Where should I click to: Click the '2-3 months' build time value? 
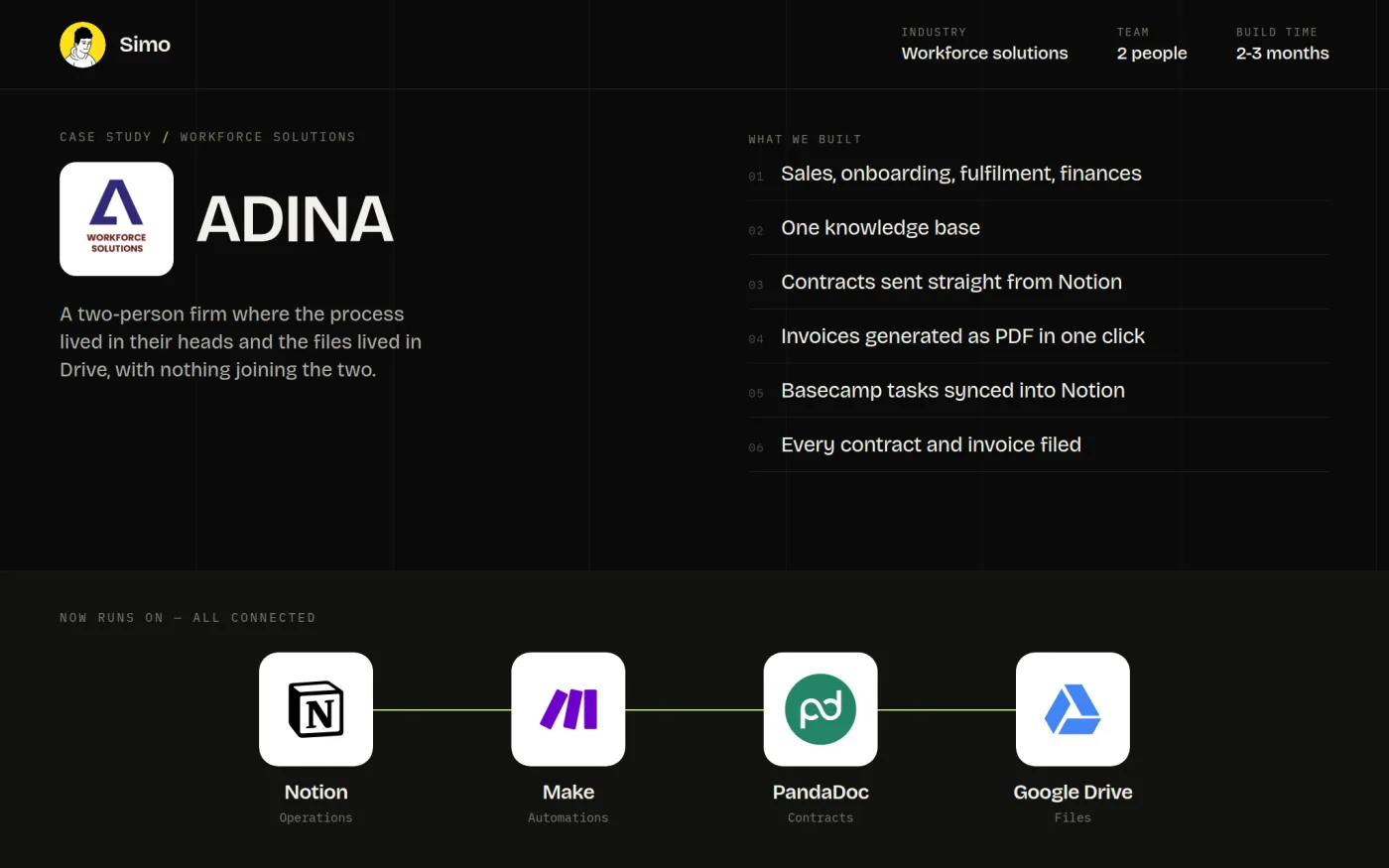pyautogui.click(x=1282, y=54)
